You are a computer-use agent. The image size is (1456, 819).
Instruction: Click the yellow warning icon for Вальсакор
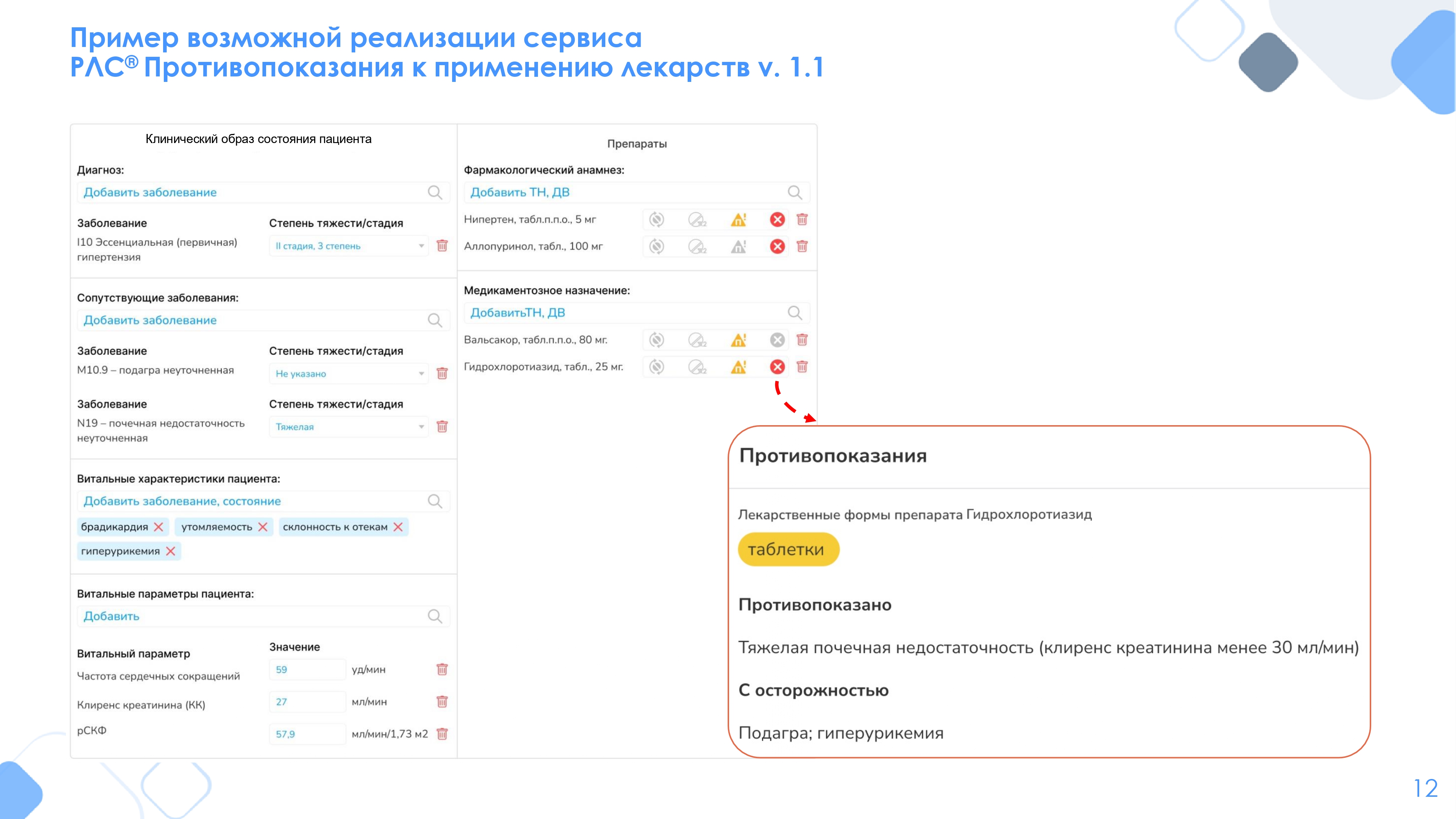(738, 340)
